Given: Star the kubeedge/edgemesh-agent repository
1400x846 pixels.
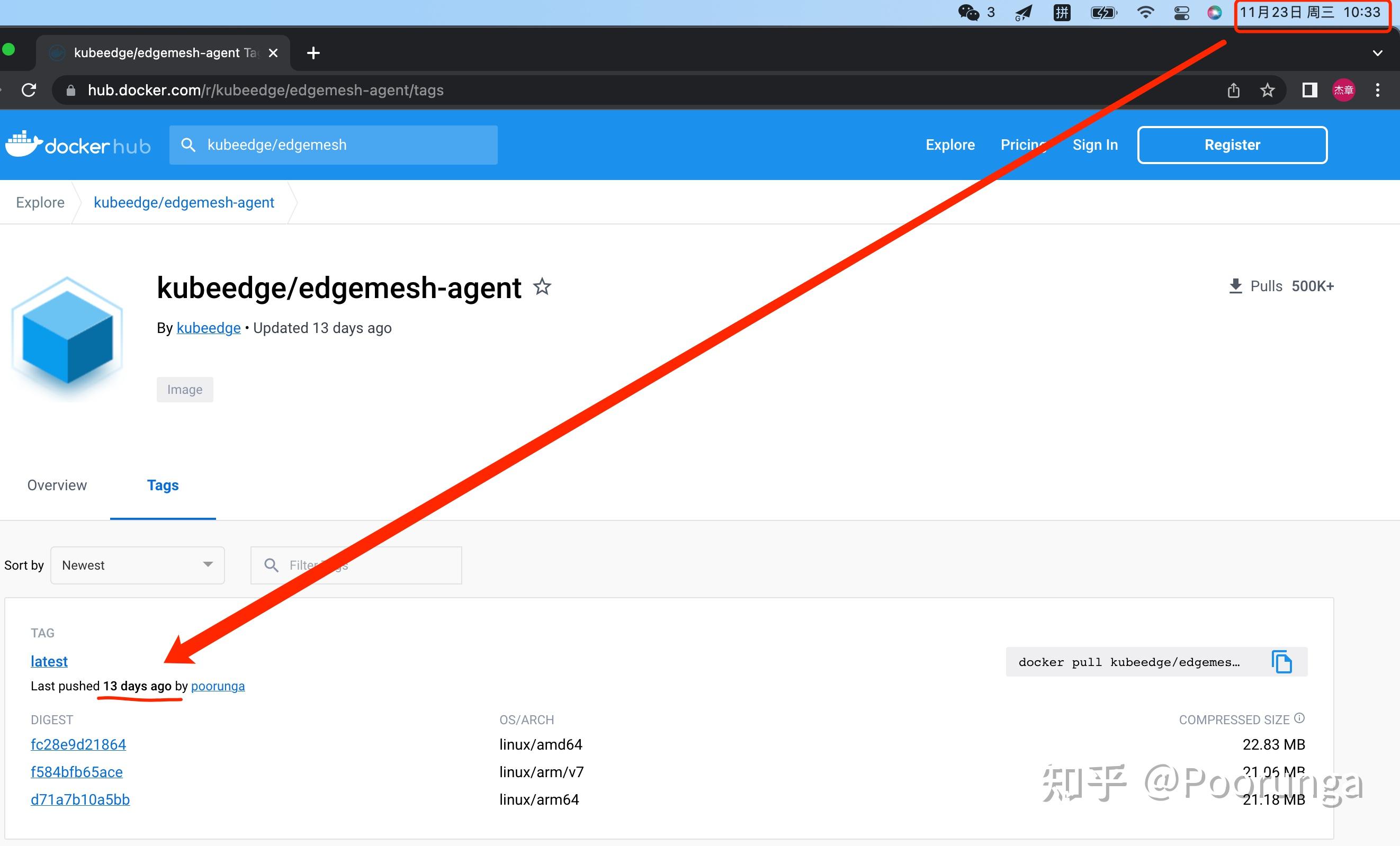Looking at the screenshot, I should [542, 287].
